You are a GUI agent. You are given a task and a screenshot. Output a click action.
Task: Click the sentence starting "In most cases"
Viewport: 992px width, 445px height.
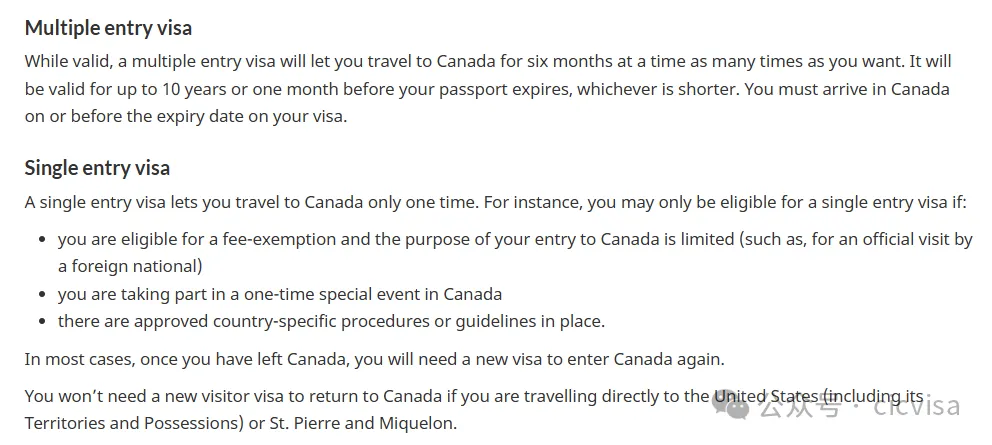click(x=374, y=358)
